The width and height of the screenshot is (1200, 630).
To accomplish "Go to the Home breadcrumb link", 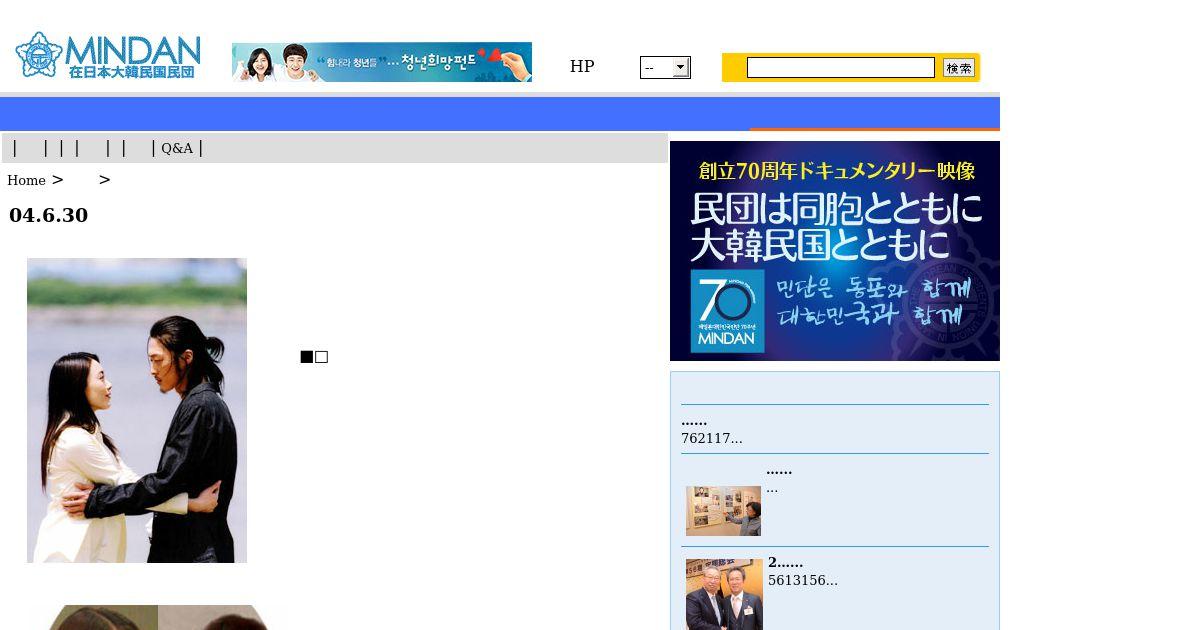I will tap(26, 180).
